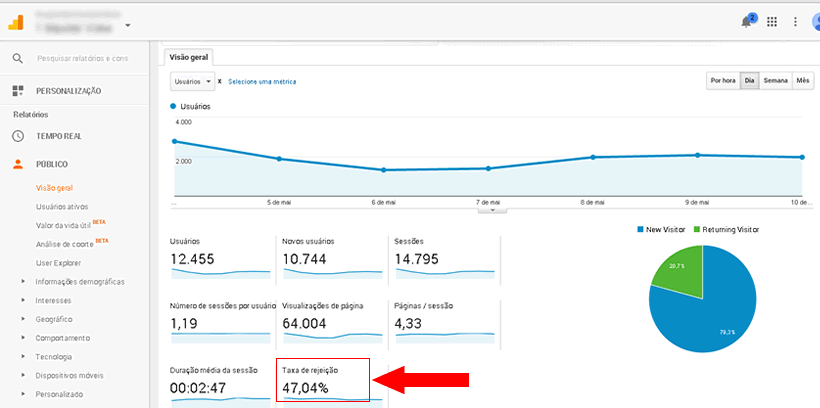Viewport: 820px width, 408px height.
Task: Click the user account avatar
Action: [x=816, y=21]
